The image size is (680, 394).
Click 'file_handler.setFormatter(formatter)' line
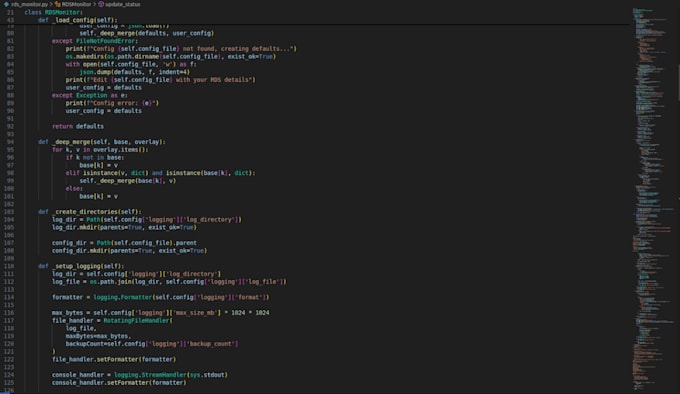click(x=114, y=359)
